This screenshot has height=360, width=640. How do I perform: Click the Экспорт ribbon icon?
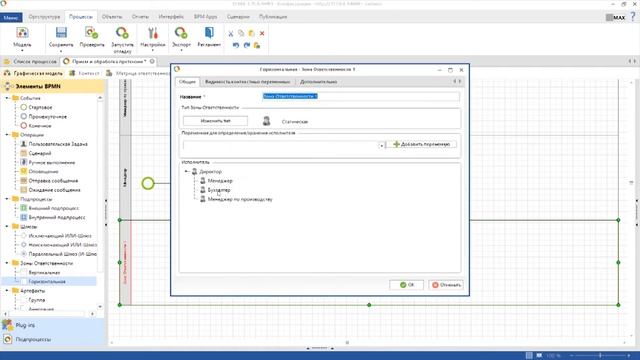pos(181,33)
